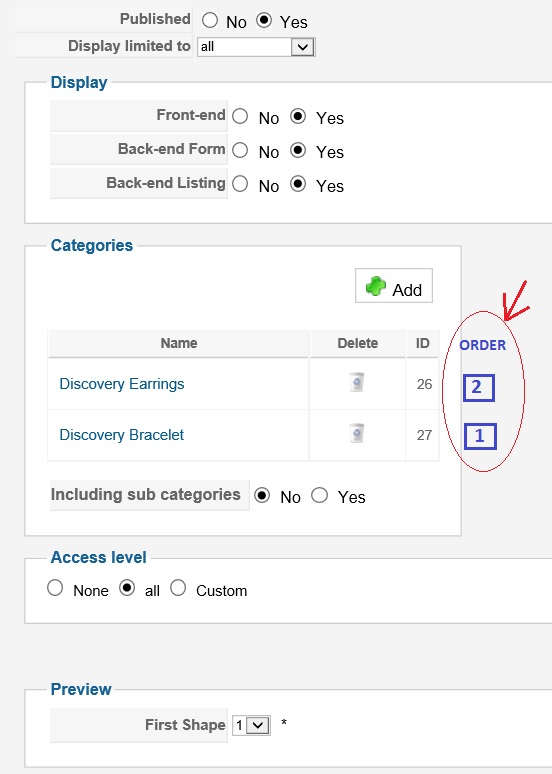Set Front-end display to No

240,116
